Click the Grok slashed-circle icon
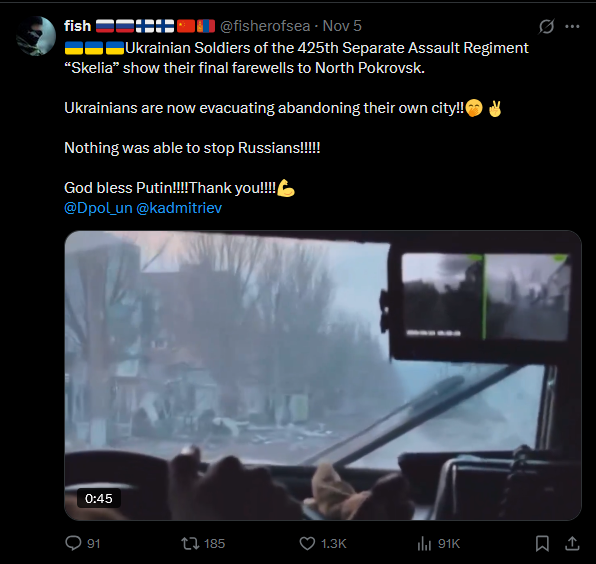Viewport: 596px width, 564px height. (x=546, y=26)
